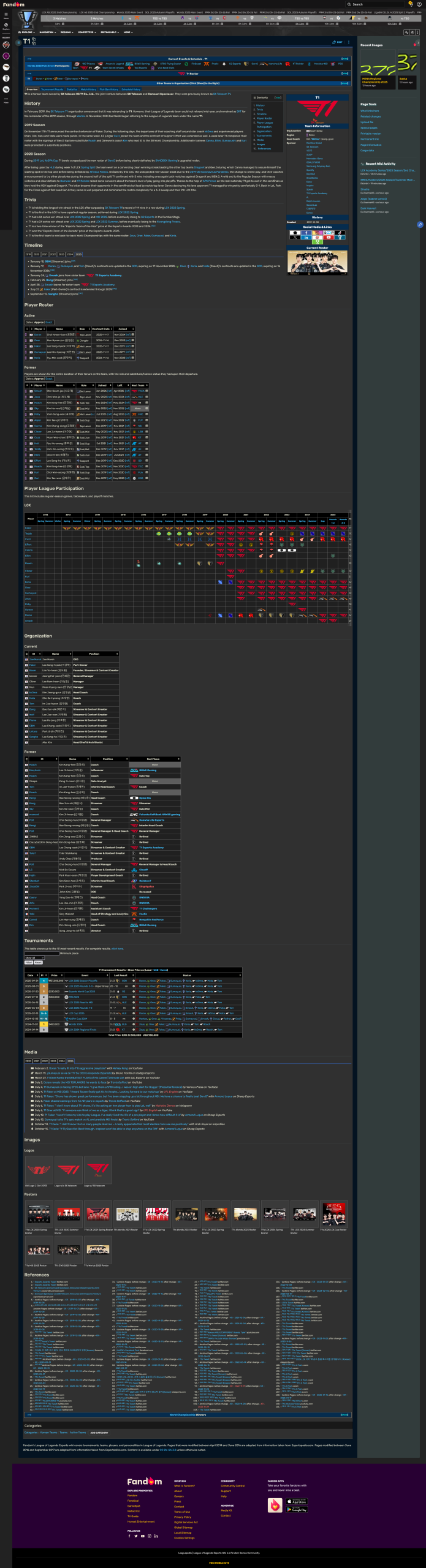Open the Current Roster team photo
The height and width of the screenshot is (1568, 426).
pos(317,262)
